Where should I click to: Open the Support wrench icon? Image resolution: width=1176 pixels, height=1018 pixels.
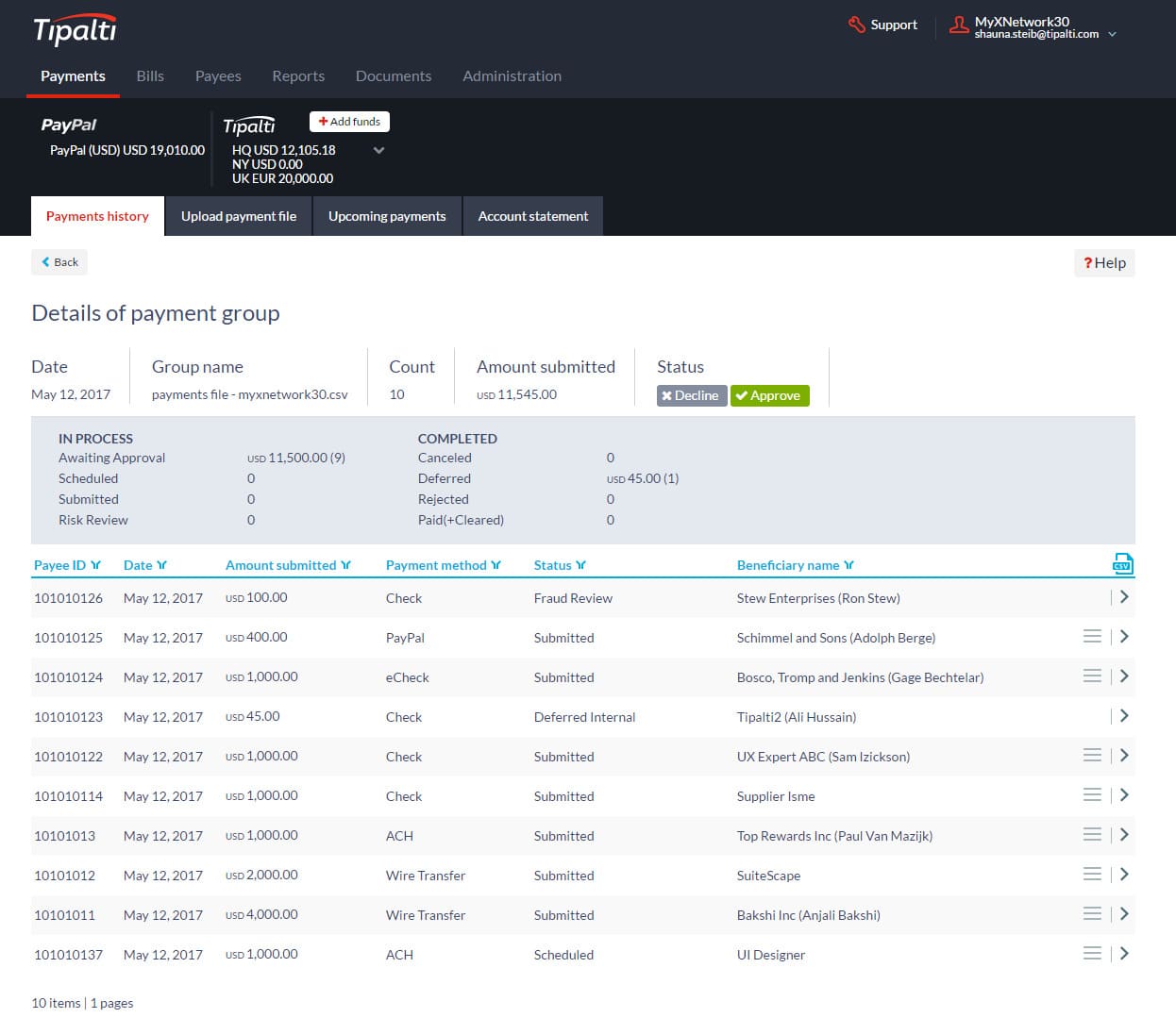point(856,25)
